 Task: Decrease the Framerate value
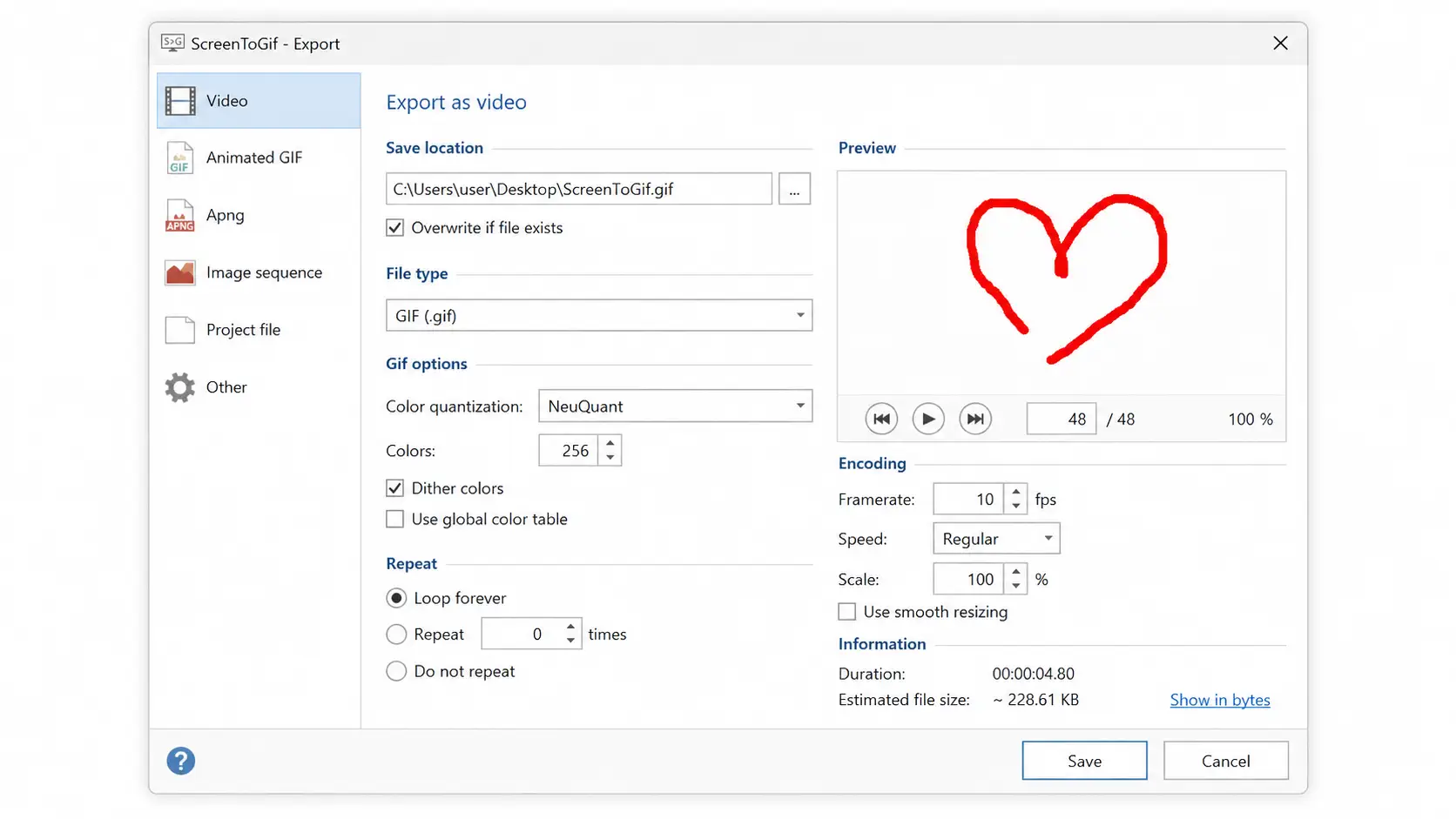[1016, 507]
